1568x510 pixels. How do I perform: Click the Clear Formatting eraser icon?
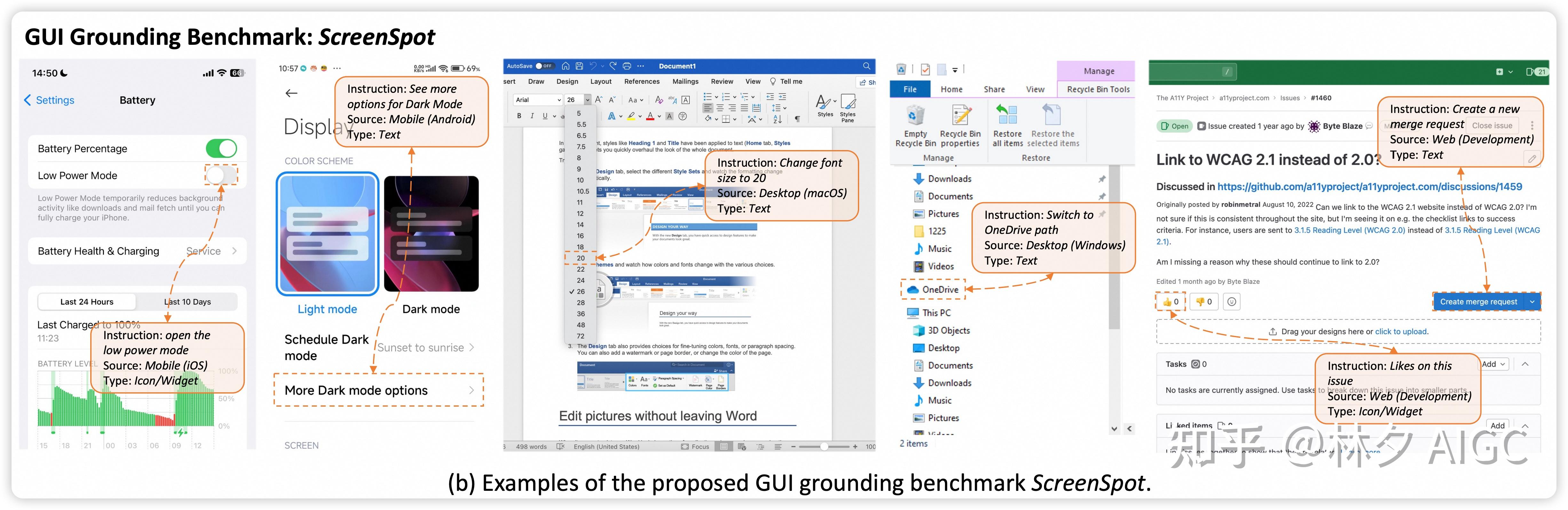pos(659,100)
